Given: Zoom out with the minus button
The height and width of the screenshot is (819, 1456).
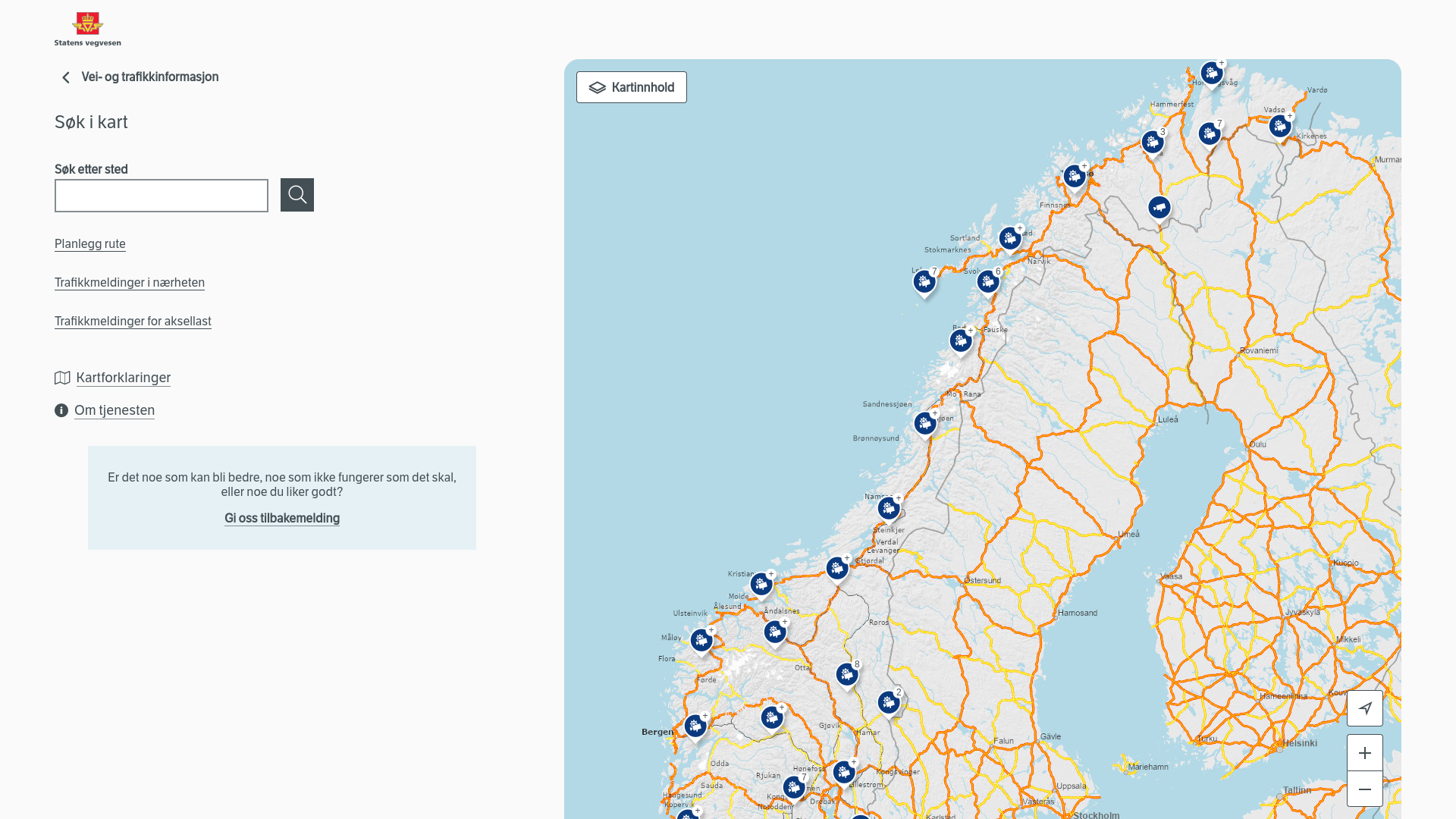Looking at the screenshot, I should [1364, 789].
